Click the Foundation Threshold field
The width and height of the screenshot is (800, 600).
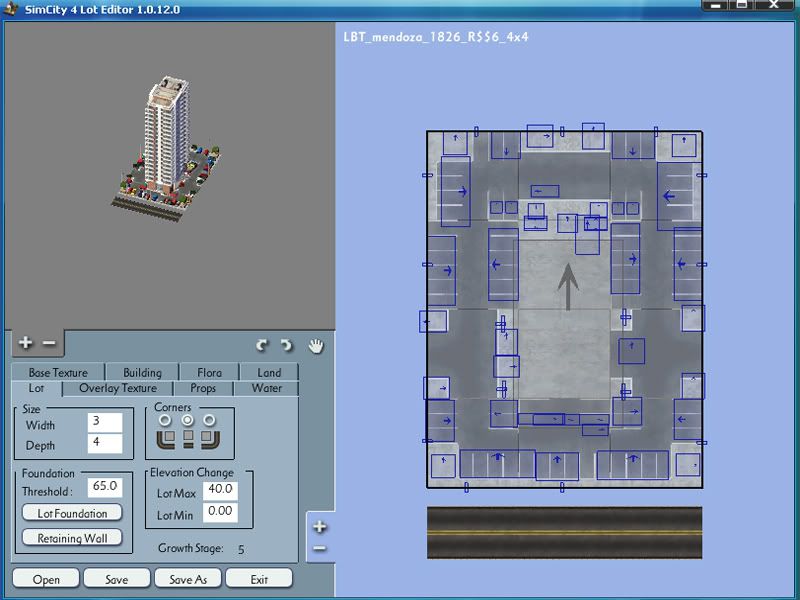click(105, 487)
